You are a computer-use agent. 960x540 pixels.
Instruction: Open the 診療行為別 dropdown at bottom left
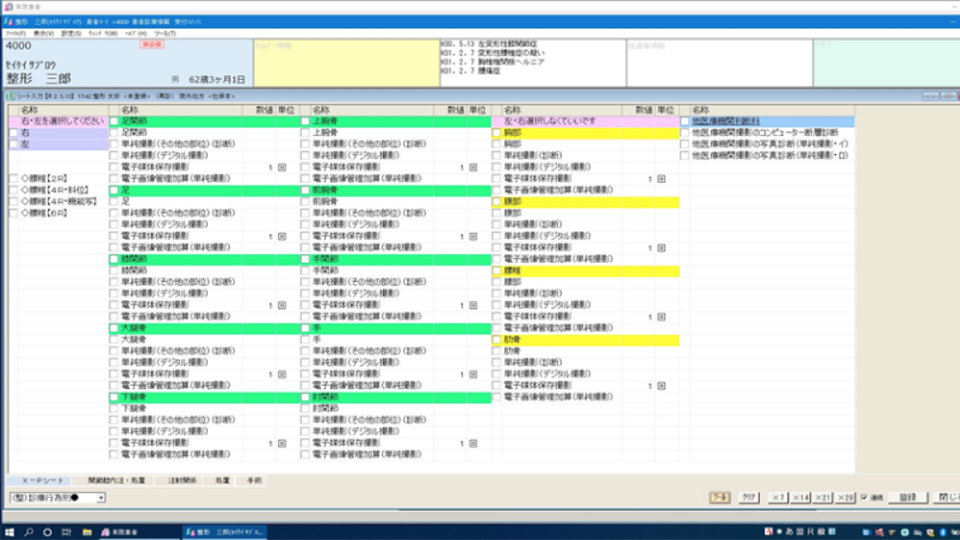[x=101, y=498]
